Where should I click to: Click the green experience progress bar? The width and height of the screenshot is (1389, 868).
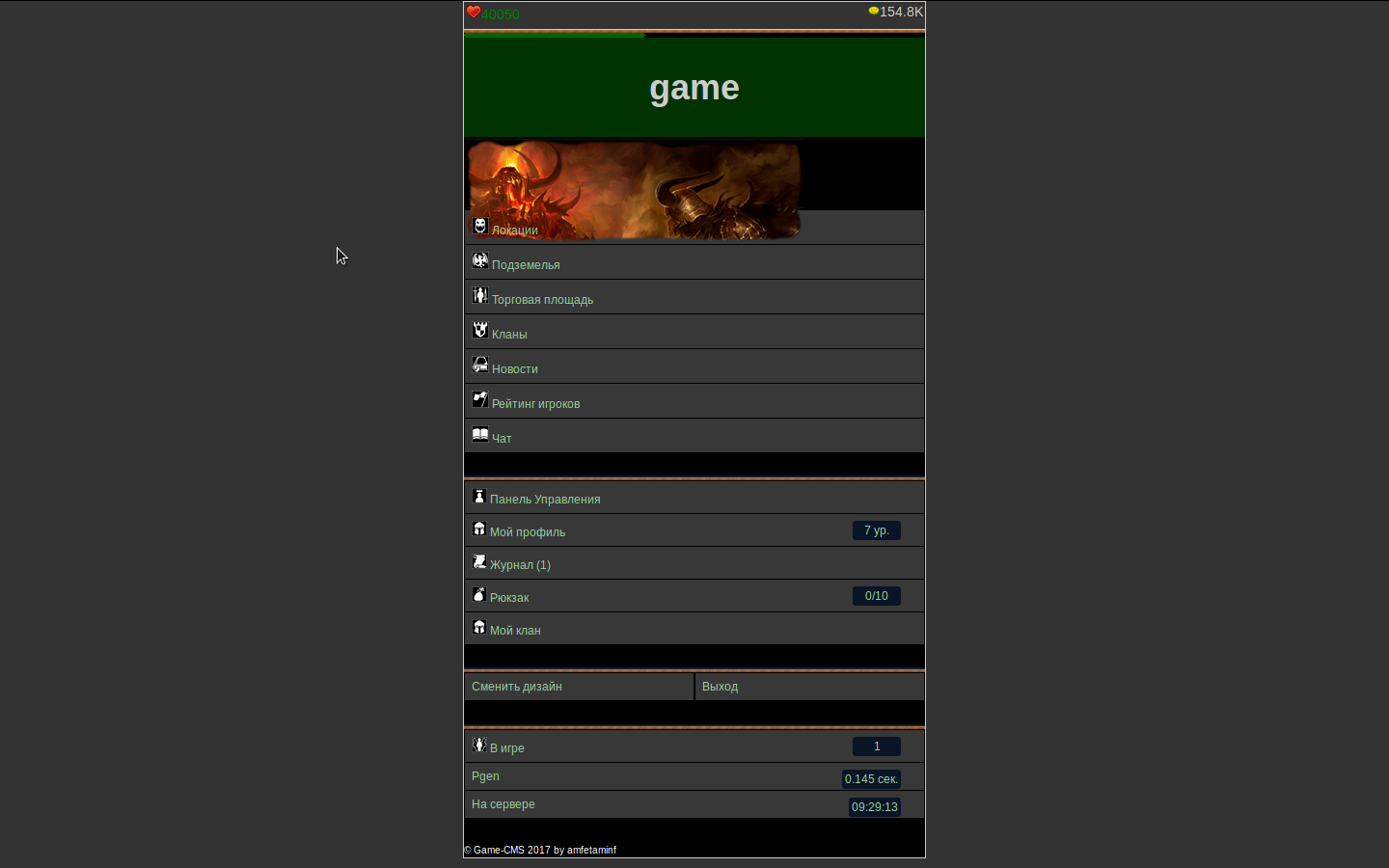555,35
